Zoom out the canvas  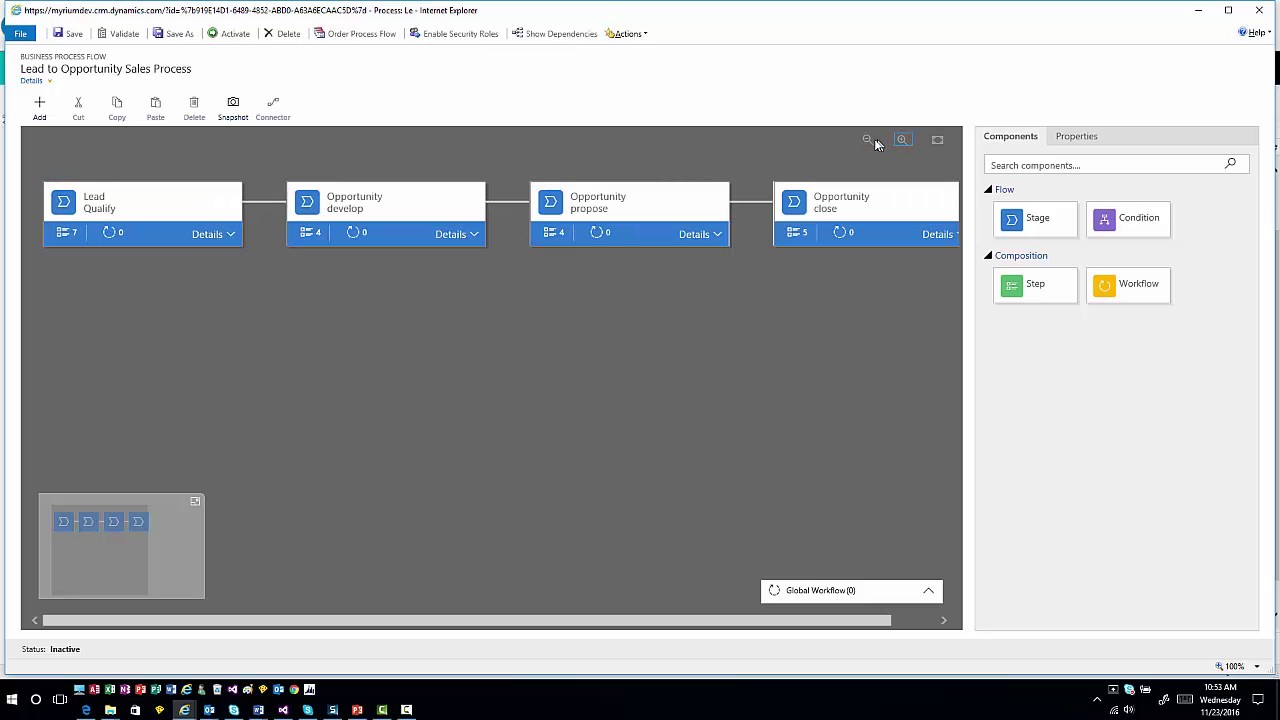tap(867, 140)
